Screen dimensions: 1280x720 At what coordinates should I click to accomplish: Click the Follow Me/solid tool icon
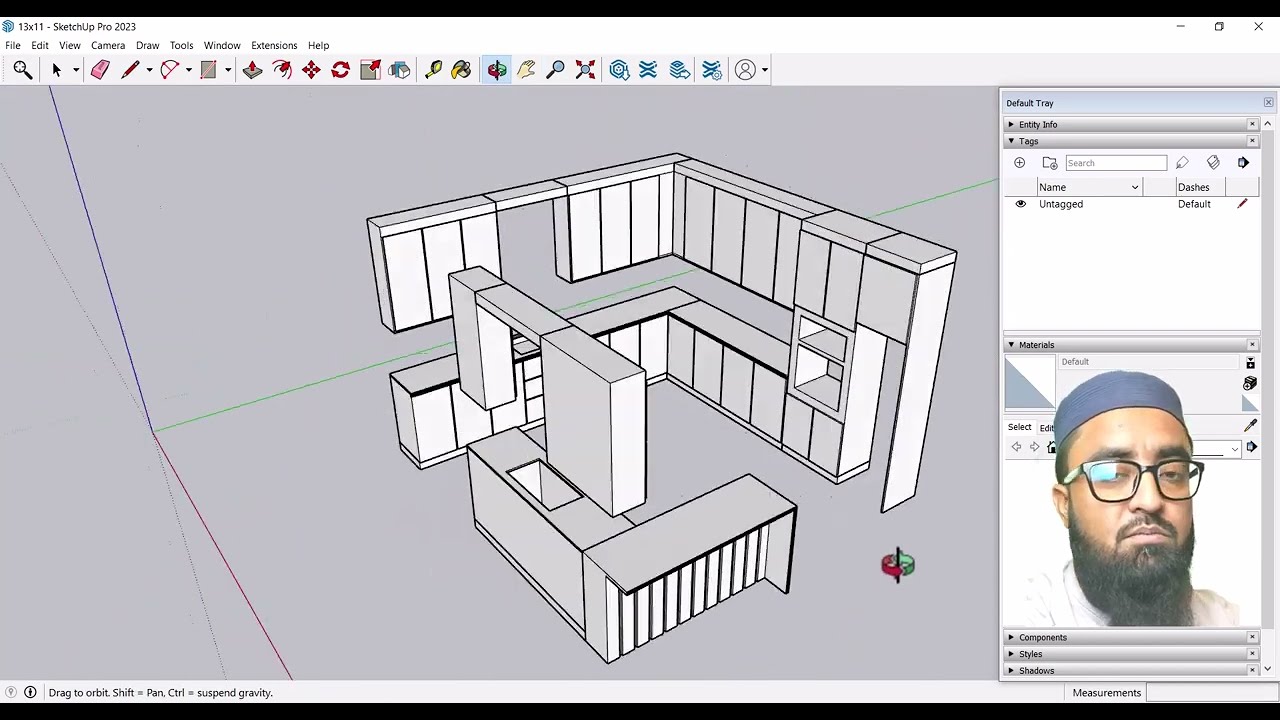click(x=399, y=69)
